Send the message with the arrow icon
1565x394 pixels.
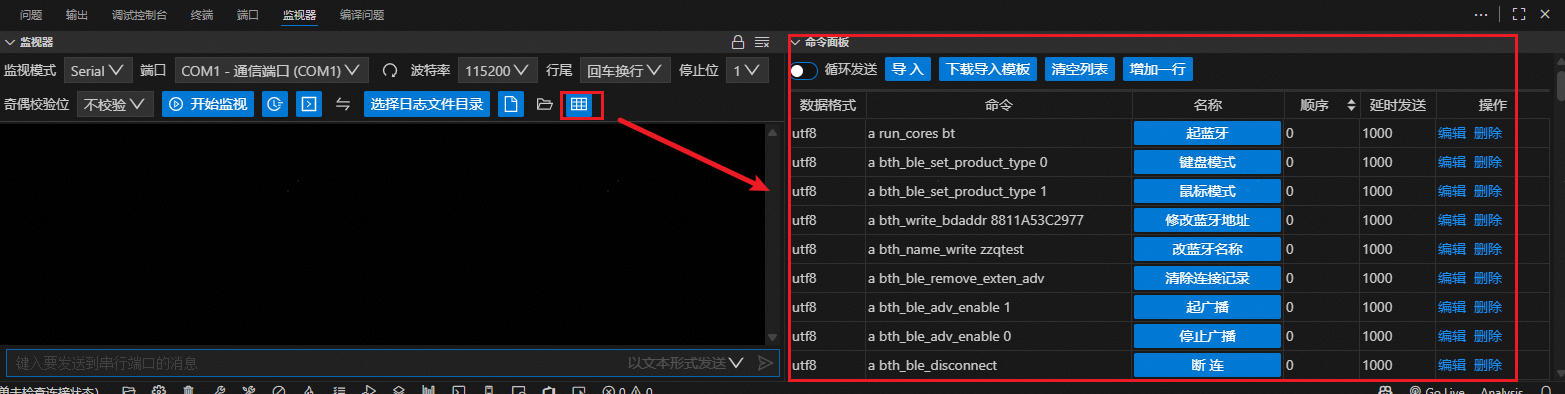point(765,363)
